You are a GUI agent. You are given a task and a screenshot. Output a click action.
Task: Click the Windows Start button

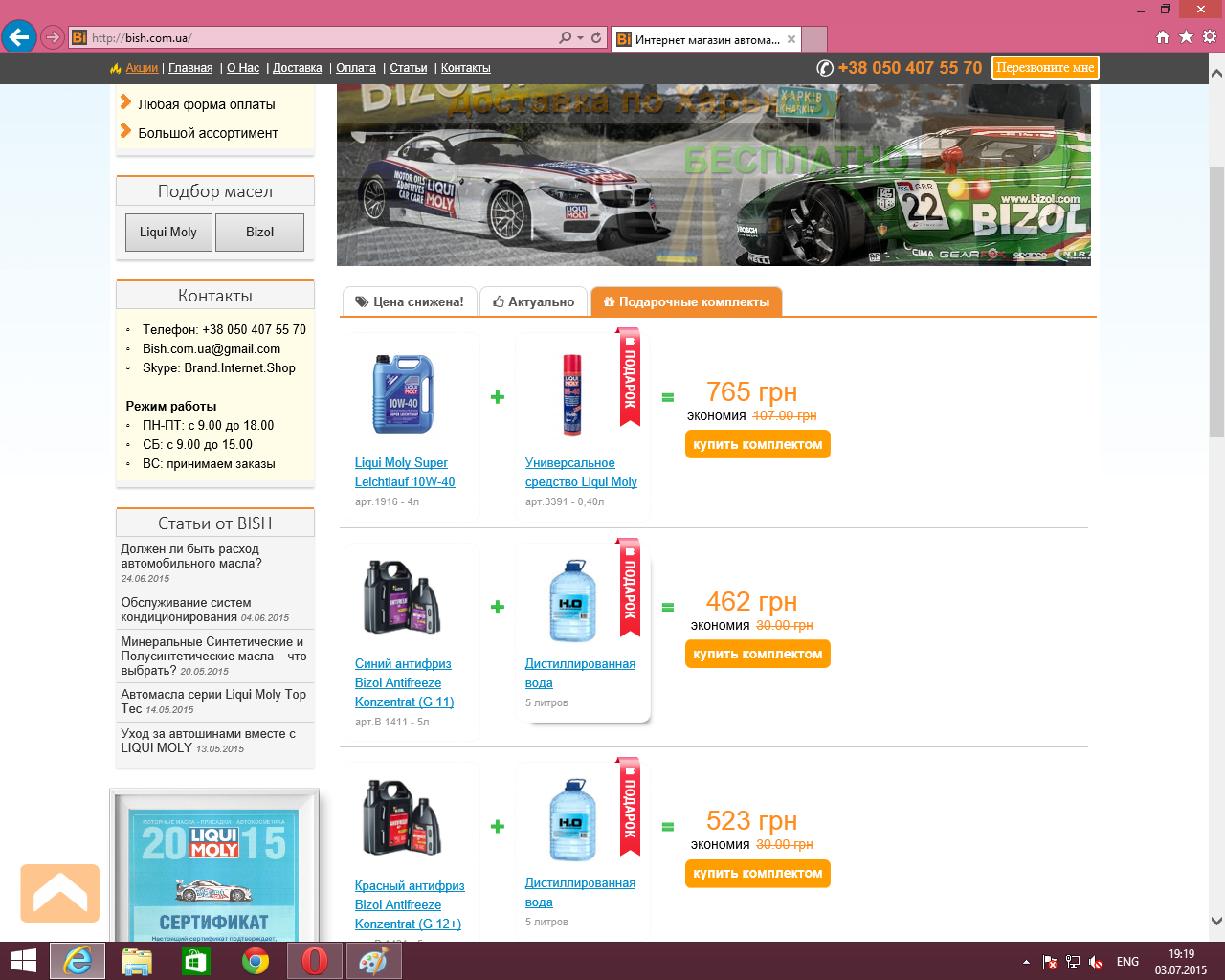[24, 961]
